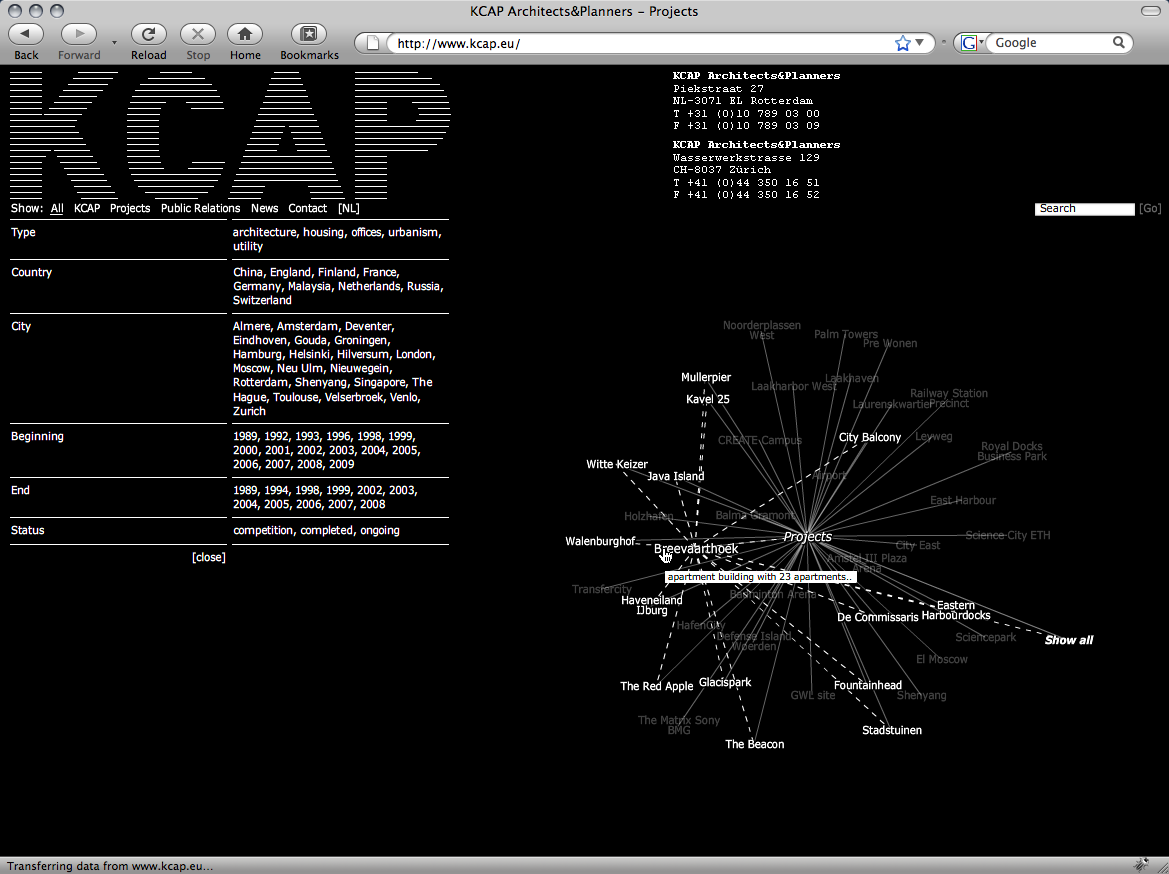1169x874 pixels.
Task: Open the Public Relations menu item
Action: (x=200, y=209)
